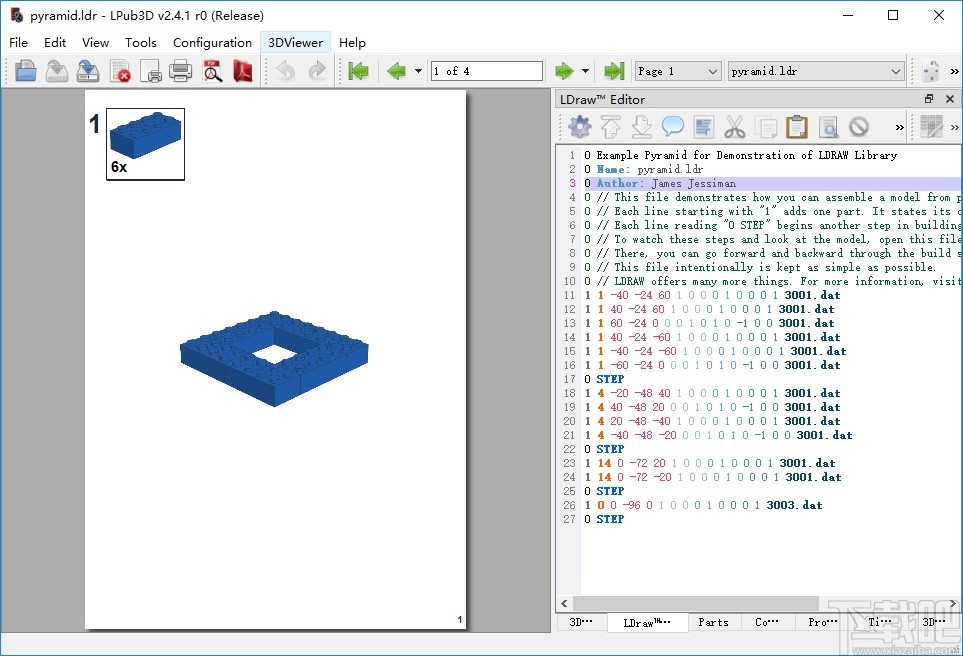963x656 pixels.
Task: Expand the overflow toolbar chevron in LDraw Editor
Action: pyautogui.click(x=899, y=127)
